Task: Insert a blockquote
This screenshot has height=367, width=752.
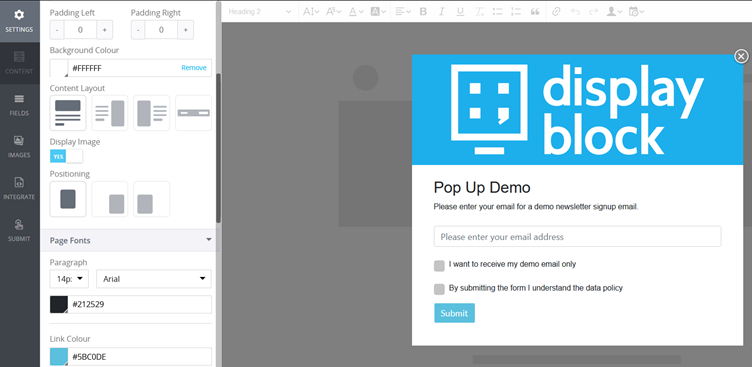Action: coord(535,12)
